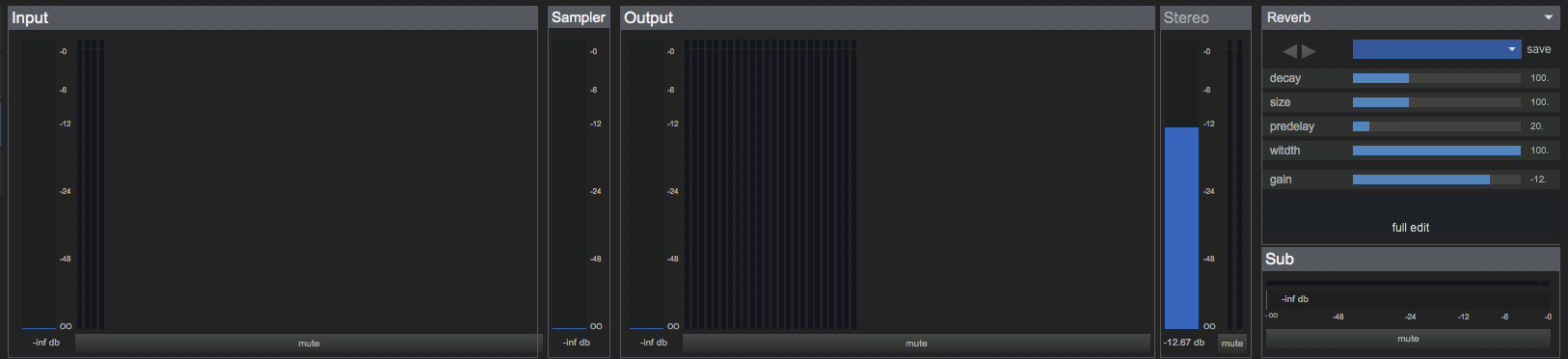Adjust the reverb width slider
The image size is (1568, 359).
pyautogui.click(x=1437, y=151)
